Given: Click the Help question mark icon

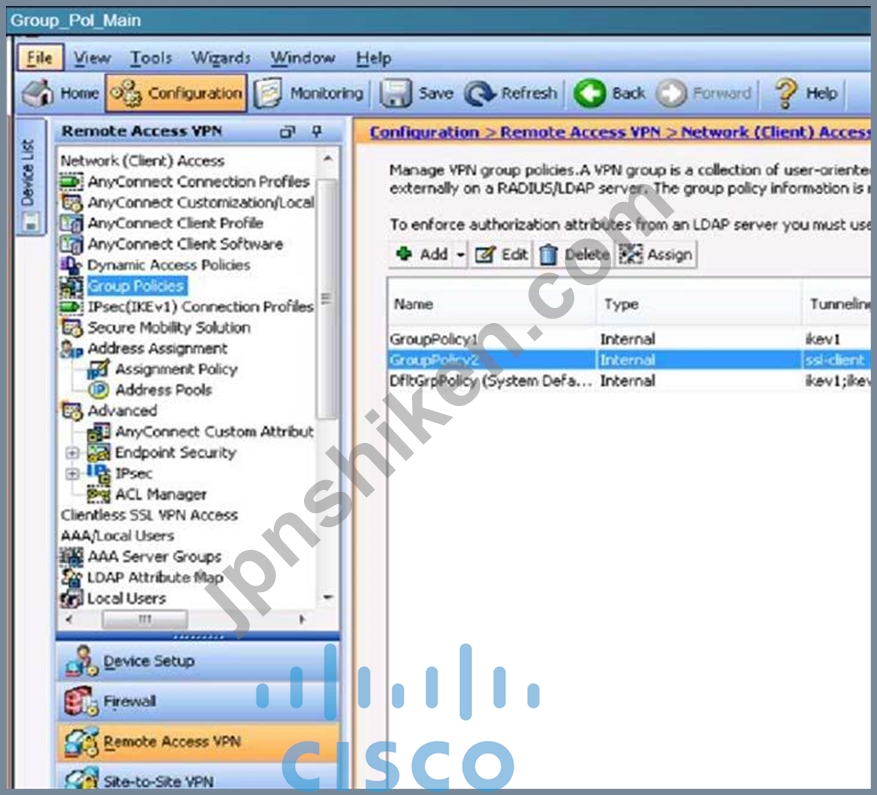Looking at the screenshot, I should pos(786,93).
